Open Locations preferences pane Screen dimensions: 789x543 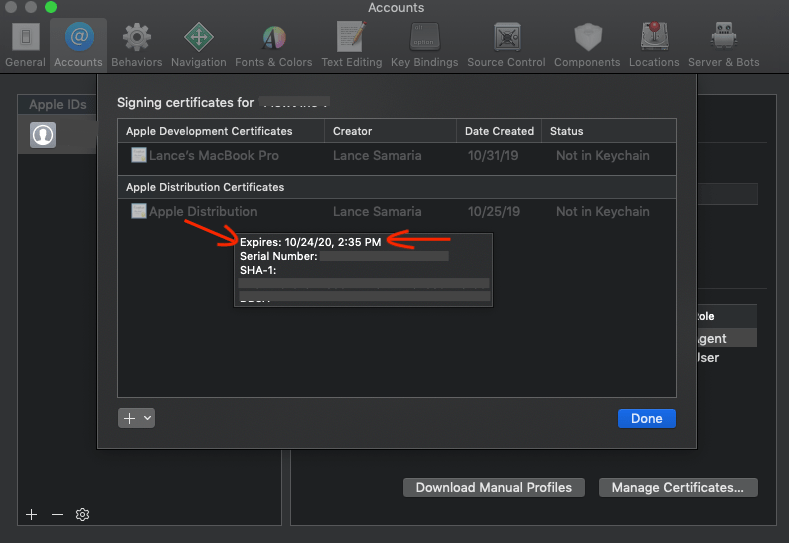[x=654, y=44]
